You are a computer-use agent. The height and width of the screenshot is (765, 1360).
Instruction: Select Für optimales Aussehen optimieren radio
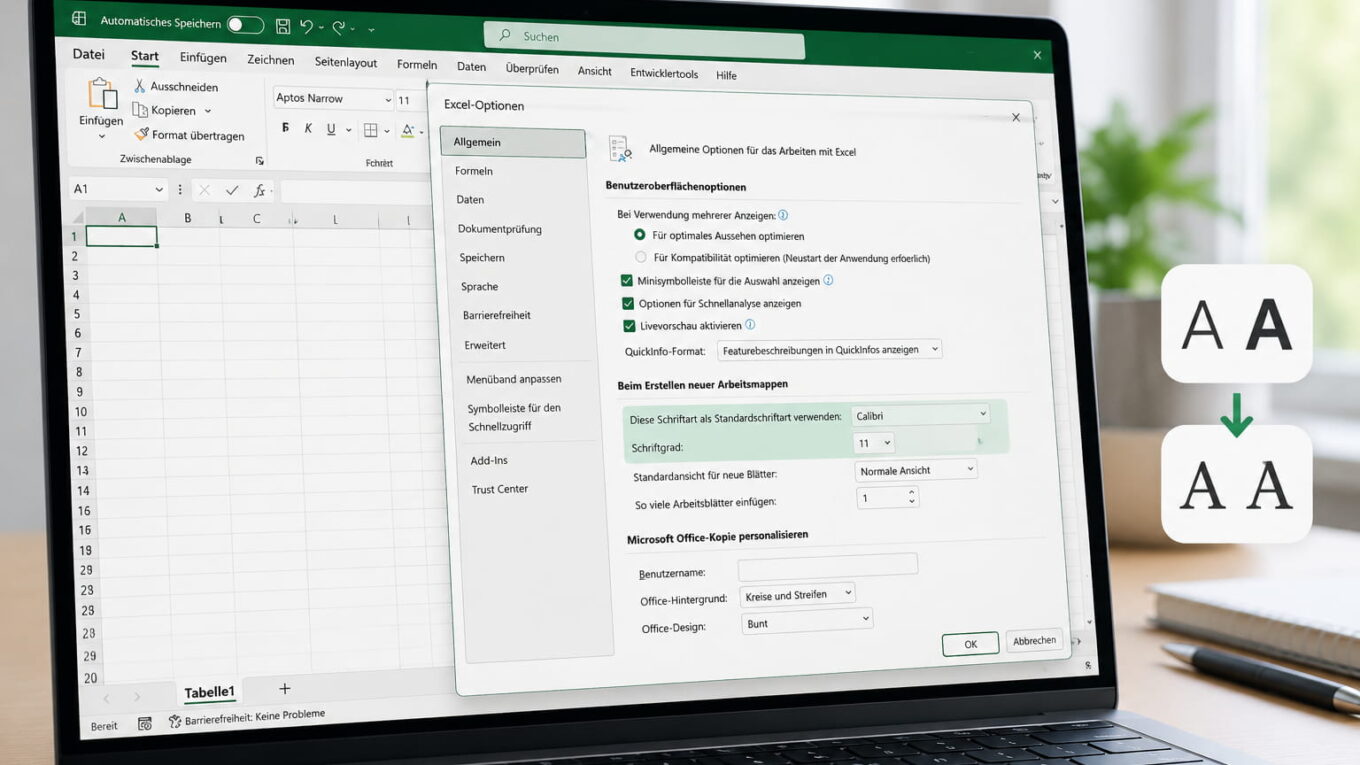point(640,235)
